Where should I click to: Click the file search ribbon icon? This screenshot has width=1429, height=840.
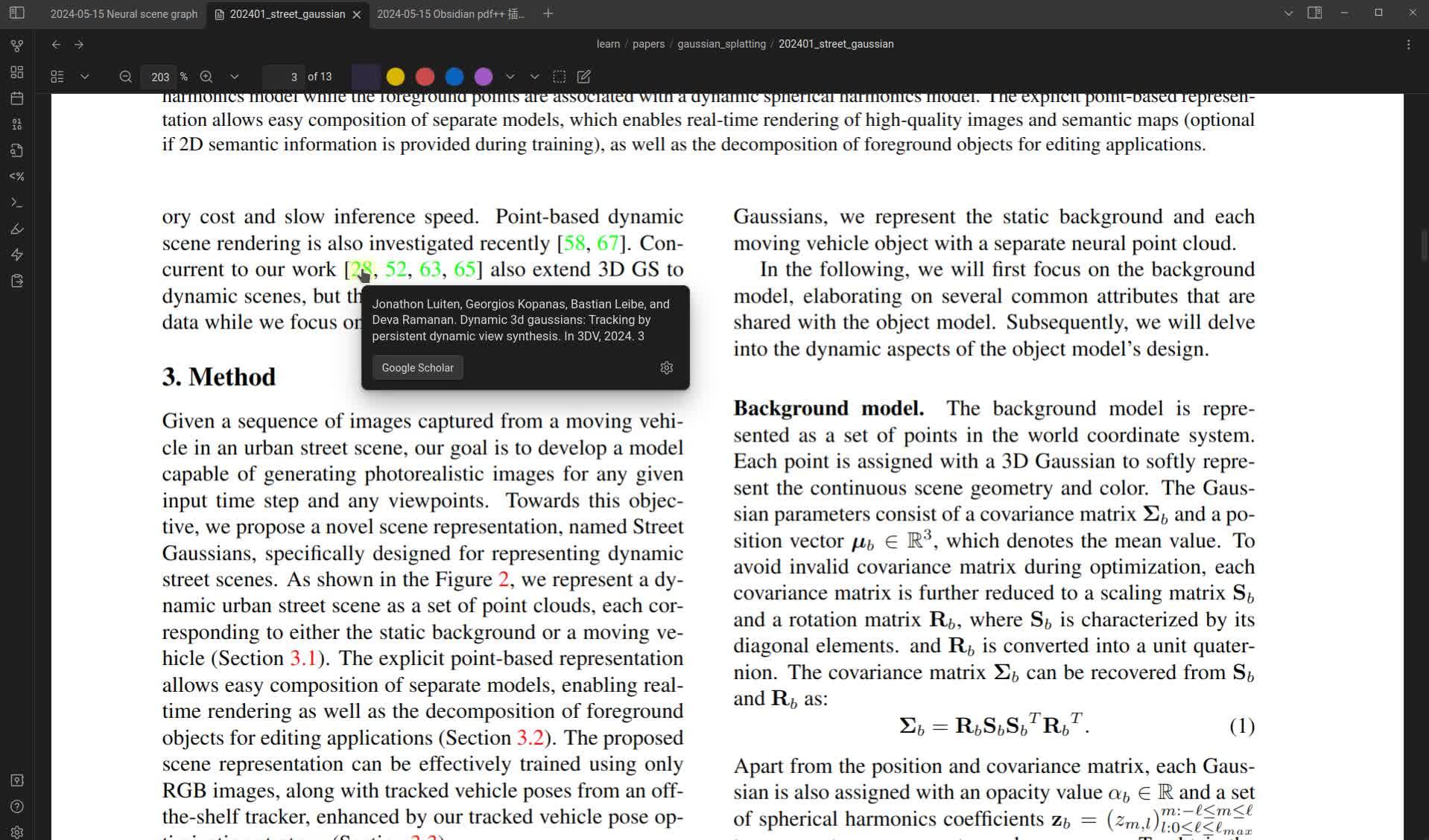(x=17, y=150)
